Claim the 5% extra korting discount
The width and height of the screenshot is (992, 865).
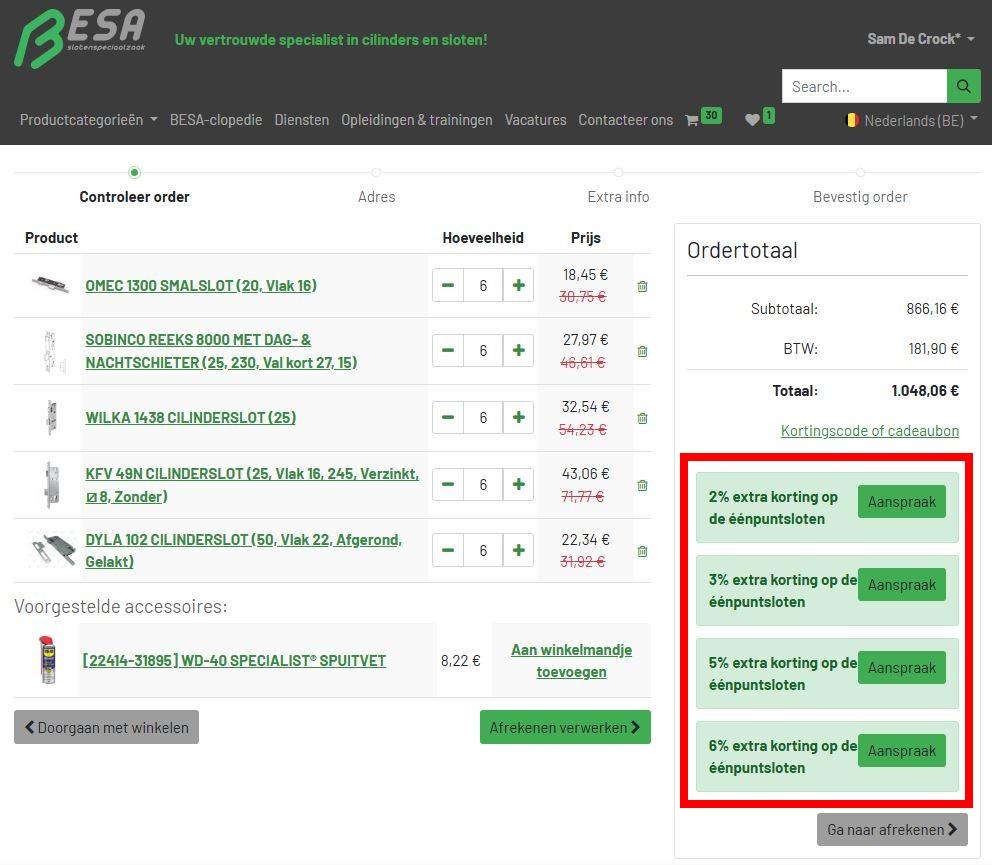click(901, 668)
